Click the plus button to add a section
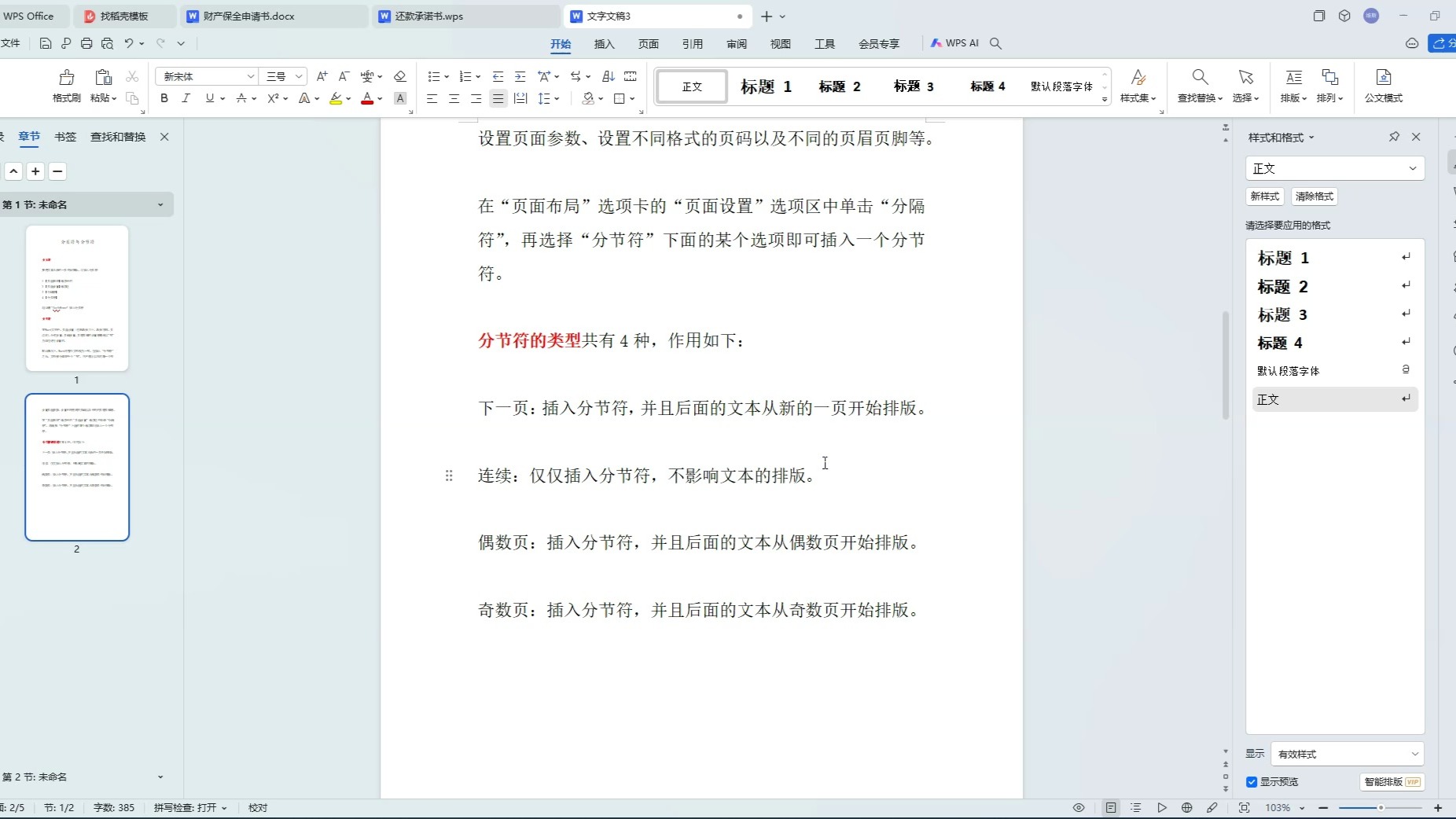This screenshot has width=1456, height=819. click(x=35, y=171)
